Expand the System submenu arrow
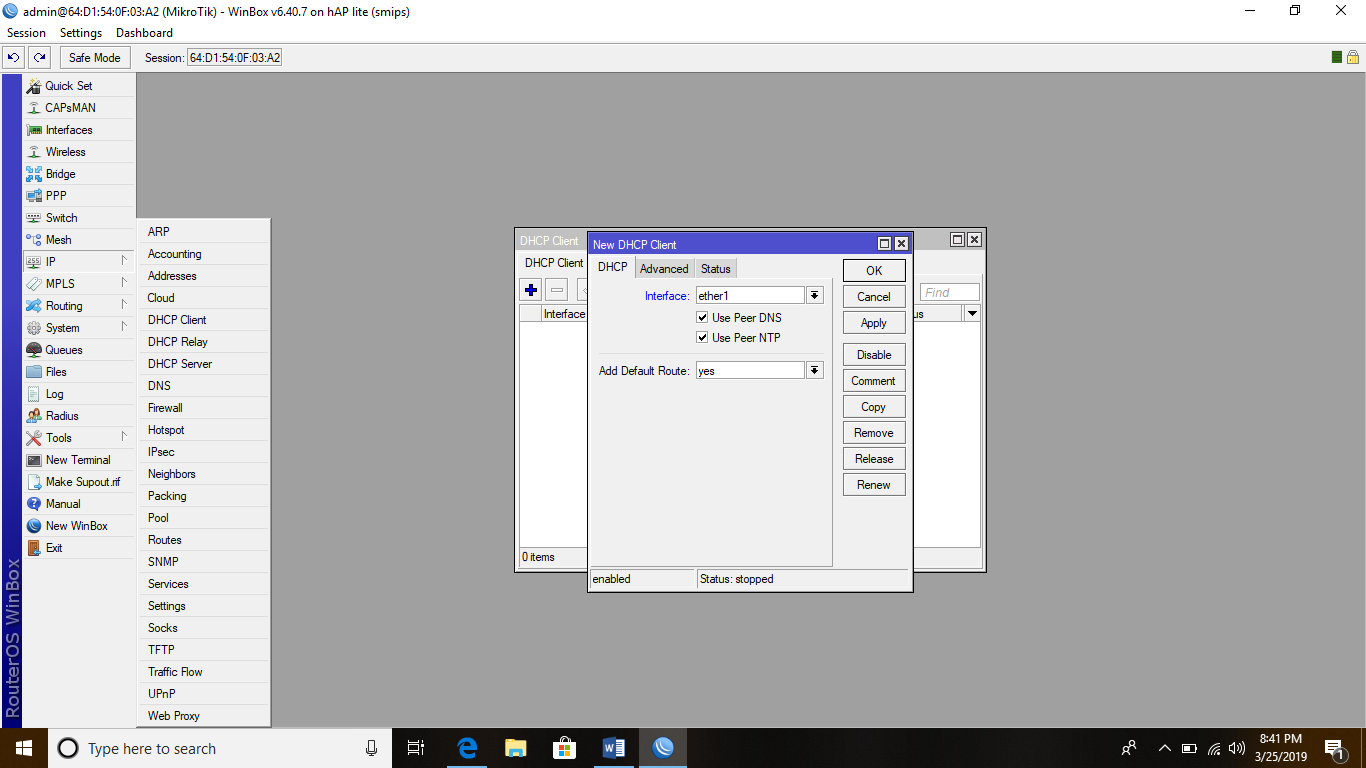 [125, 328]
